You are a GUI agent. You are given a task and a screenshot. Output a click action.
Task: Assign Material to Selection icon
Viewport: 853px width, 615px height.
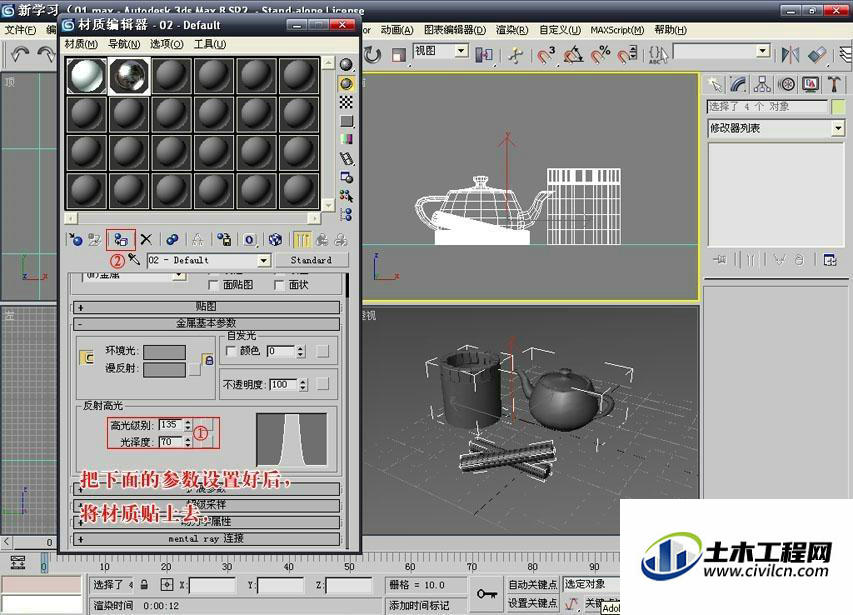point(121,240)
